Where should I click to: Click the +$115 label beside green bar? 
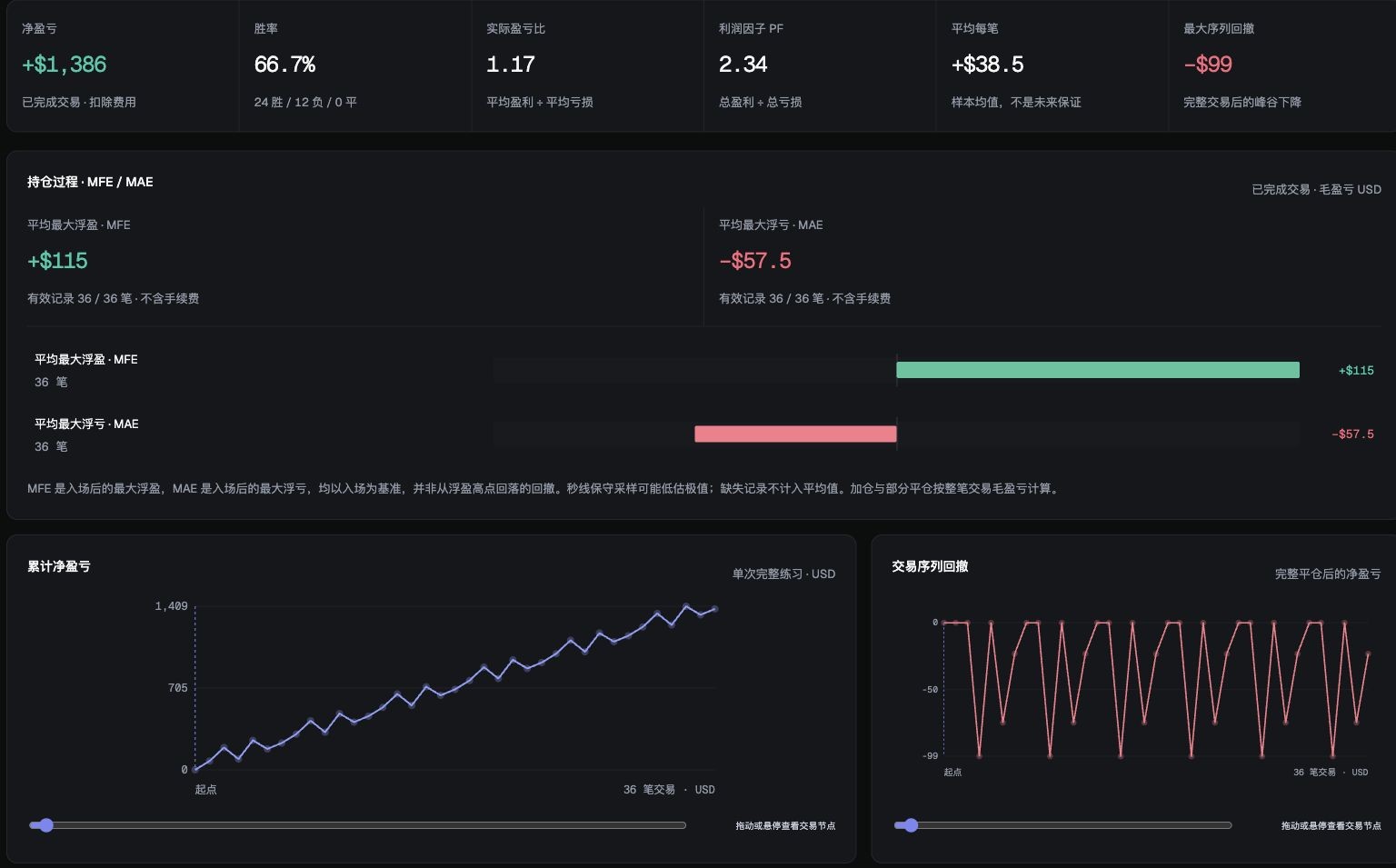(x=1356, y=370)
